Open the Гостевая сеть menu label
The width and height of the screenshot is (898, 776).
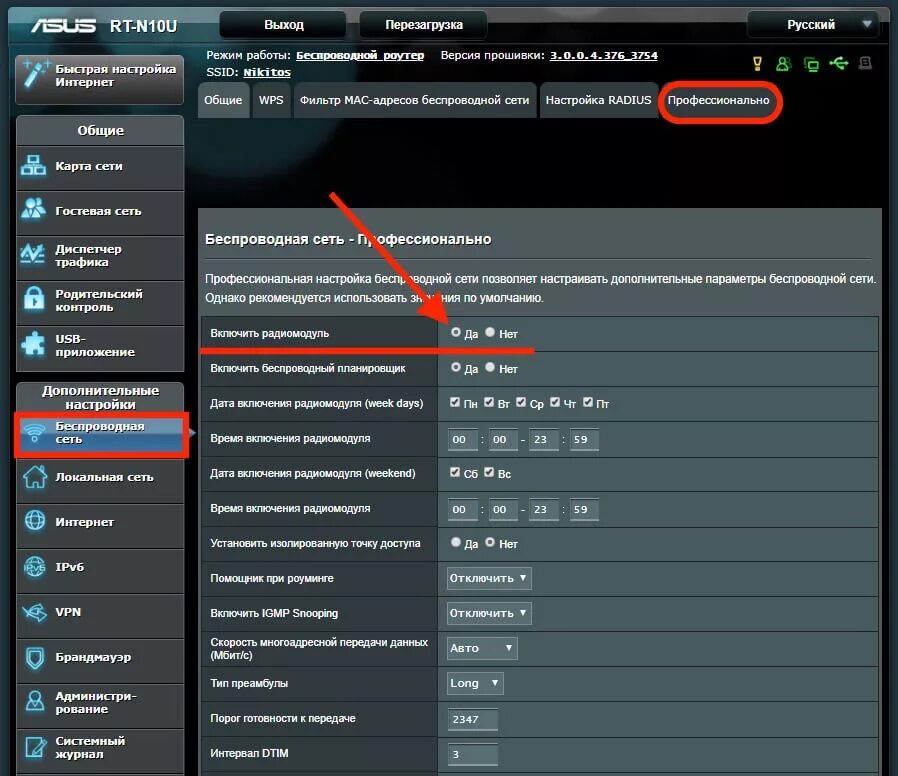[98, 211]
